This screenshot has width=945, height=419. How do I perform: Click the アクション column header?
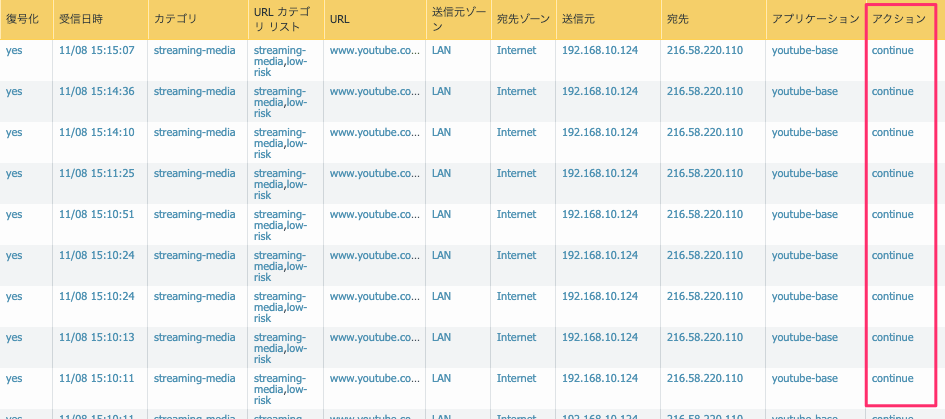(x=902, y=19)
